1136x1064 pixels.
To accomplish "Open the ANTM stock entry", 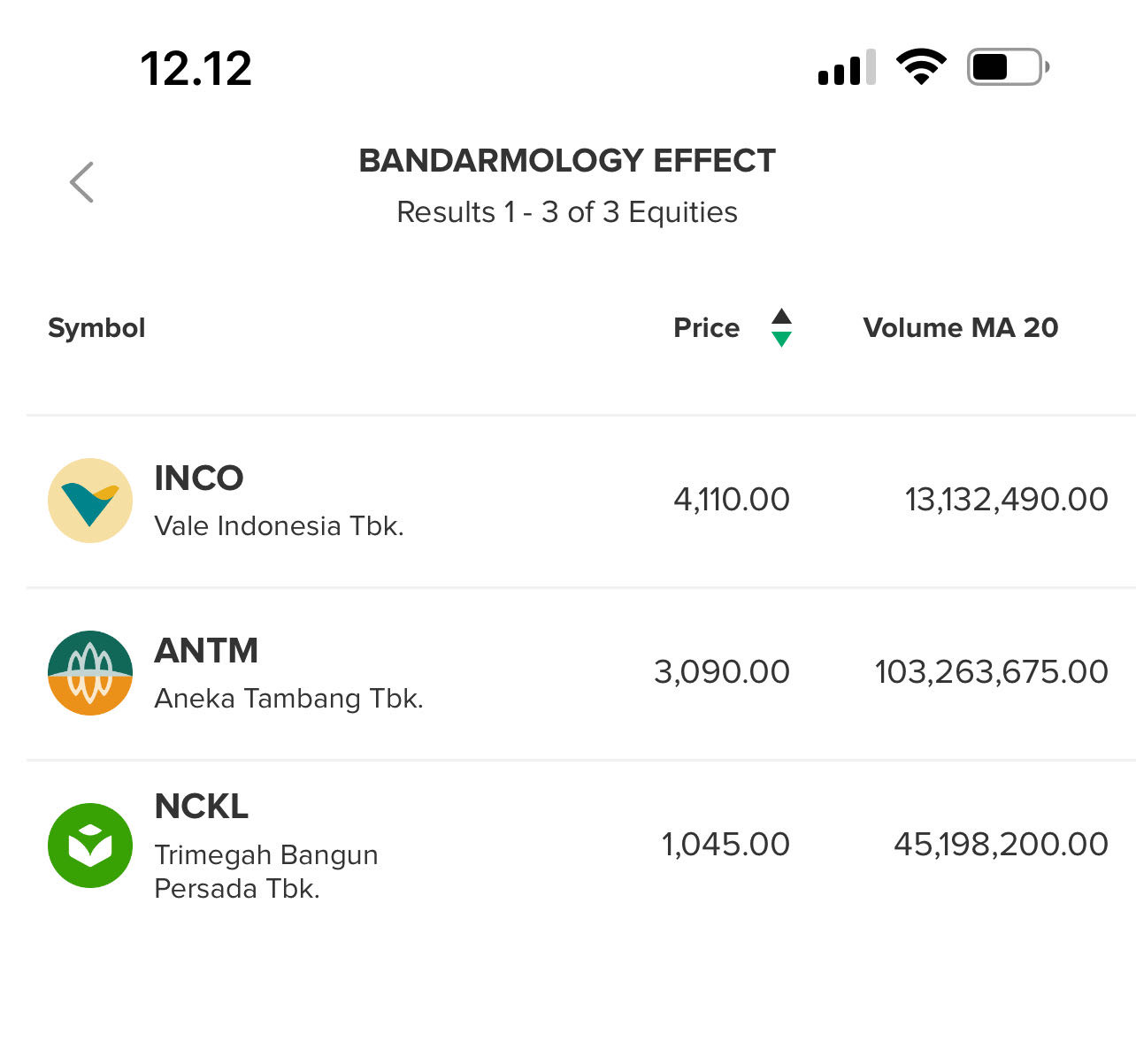I will (566, 672).
